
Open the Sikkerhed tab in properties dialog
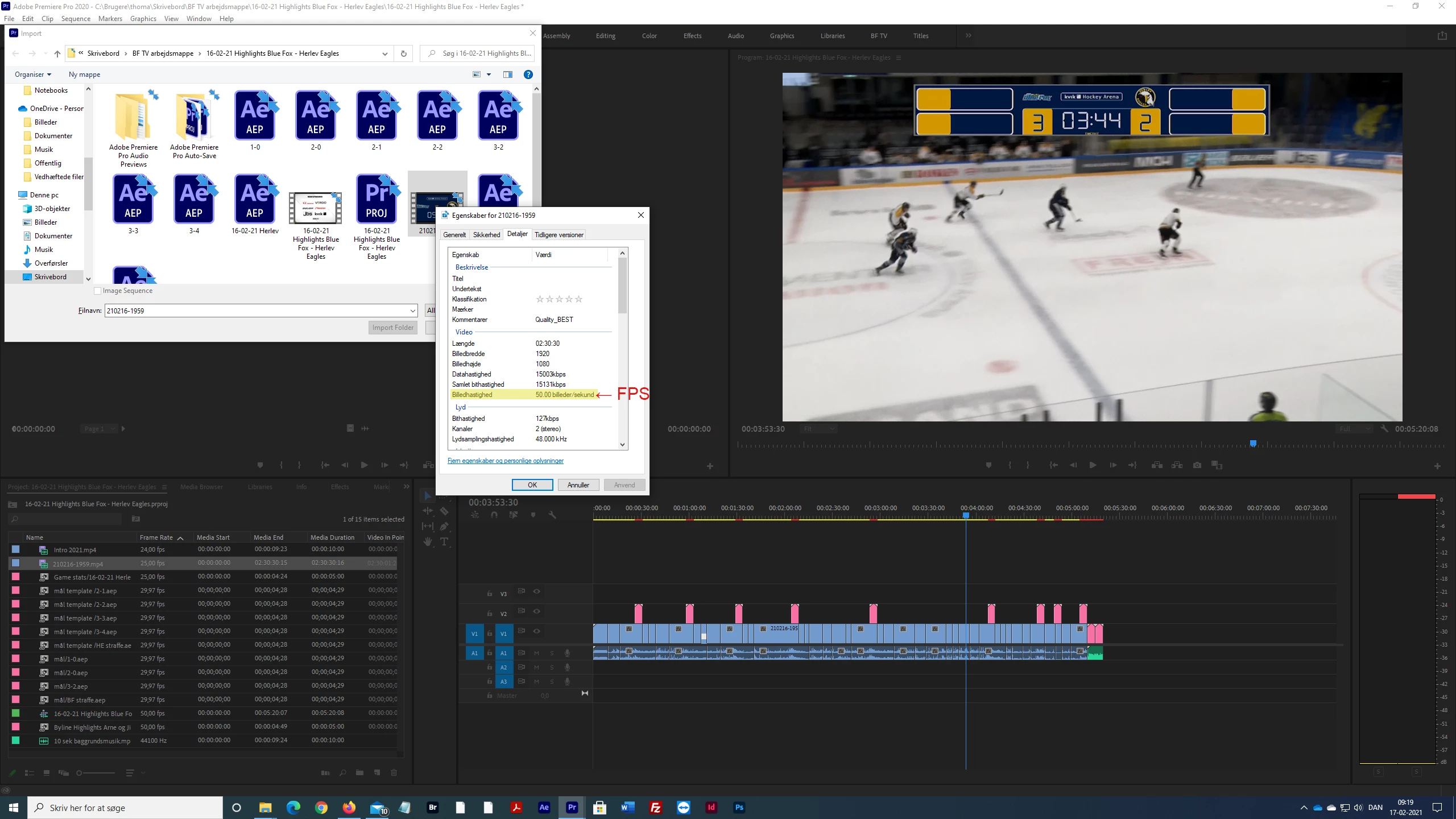[x=486, y=234]
